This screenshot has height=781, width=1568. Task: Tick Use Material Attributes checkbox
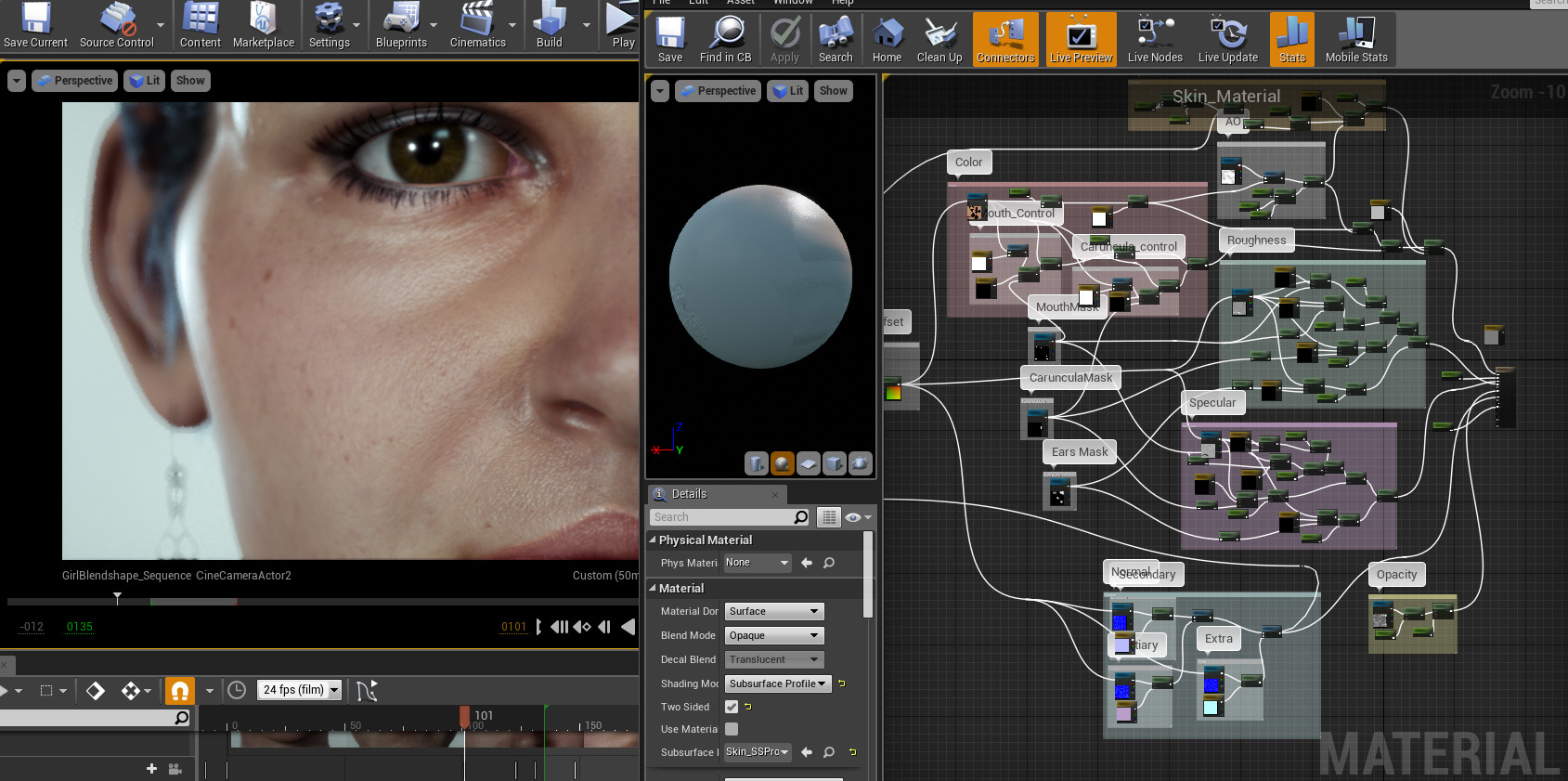point(732,729)
